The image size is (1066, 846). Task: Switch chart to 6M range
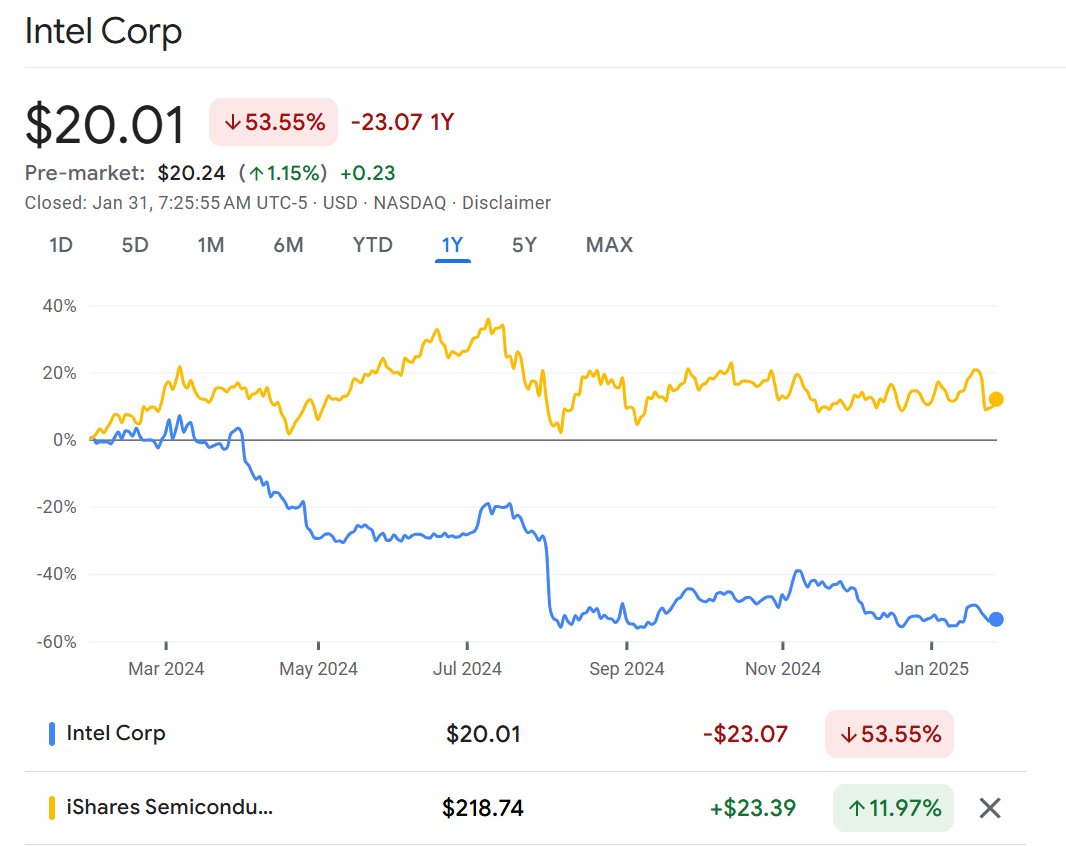[288, 245]
